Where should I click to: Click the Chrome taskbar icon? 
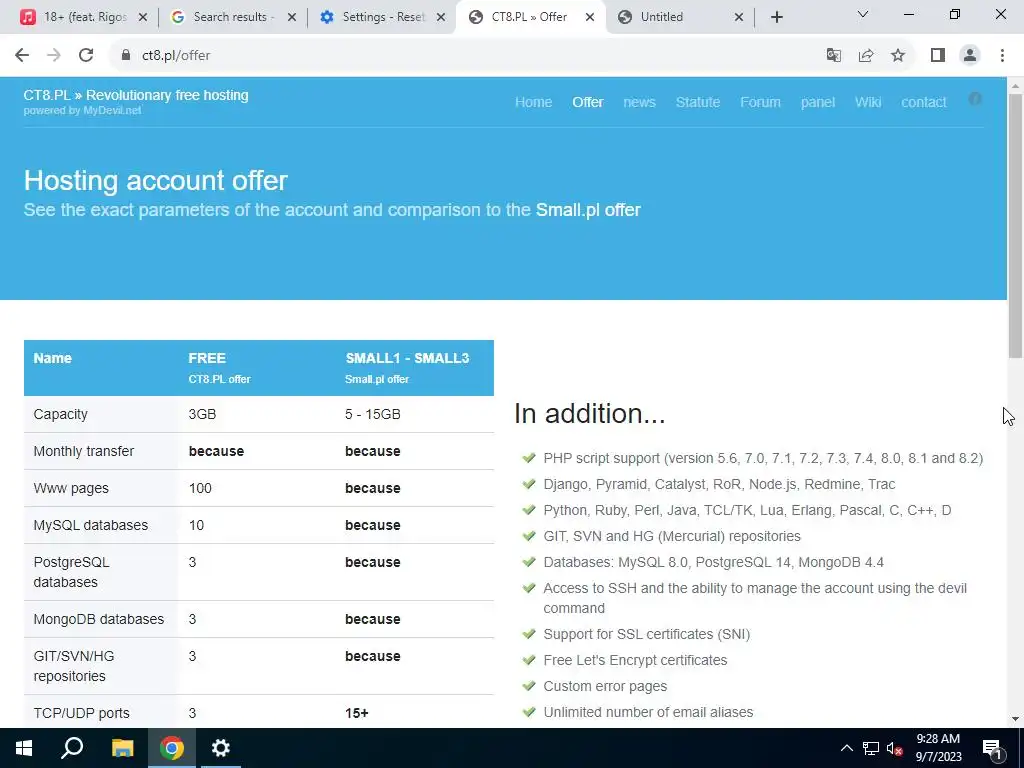coord(172,748)
